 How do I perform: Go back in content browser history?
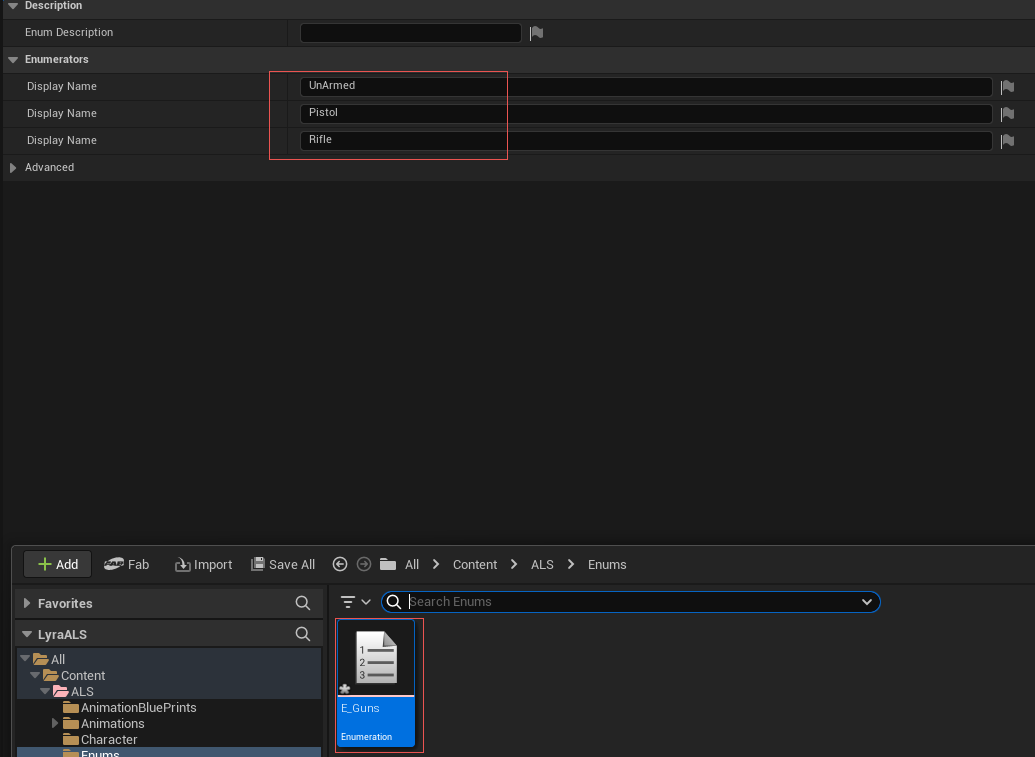[340, 564]
